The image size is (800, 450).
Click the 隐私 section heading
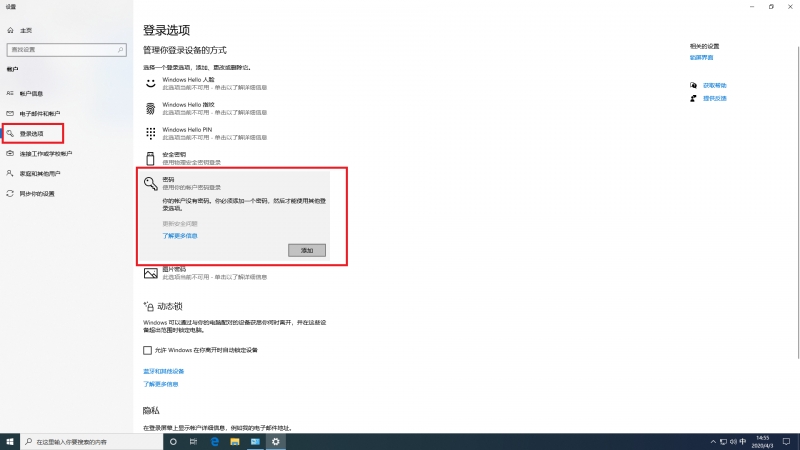(151, 411)
